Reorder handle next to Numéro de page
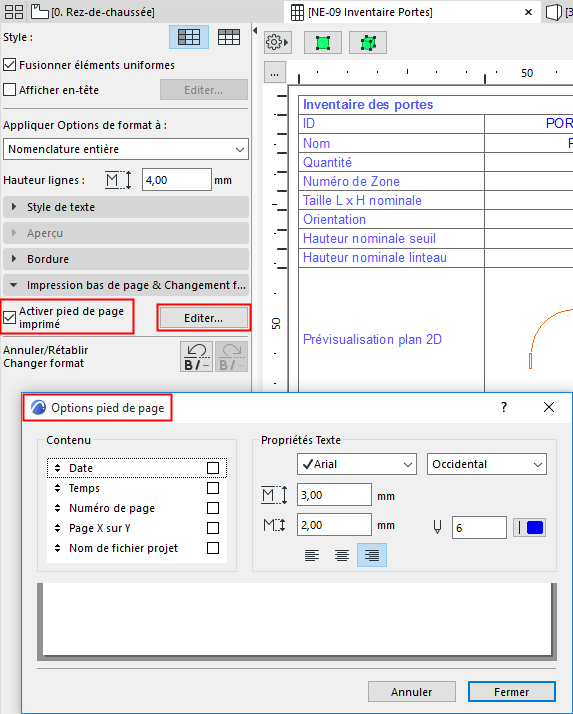The image size is (573, 714). point(57,508)
